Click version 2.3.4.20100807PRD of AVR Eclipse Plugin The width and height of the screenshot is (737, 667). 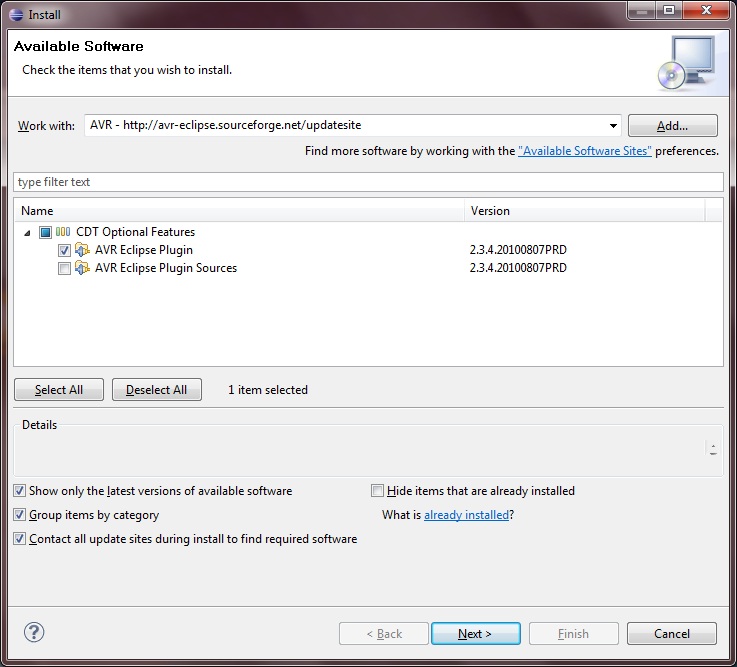(518, 250)
